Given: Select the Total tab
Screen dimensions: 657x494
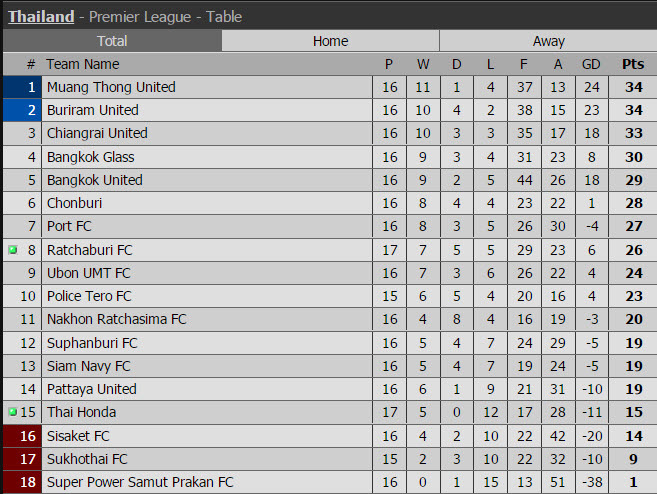Looking at the screenshot, I should click(x=112, y=41).
